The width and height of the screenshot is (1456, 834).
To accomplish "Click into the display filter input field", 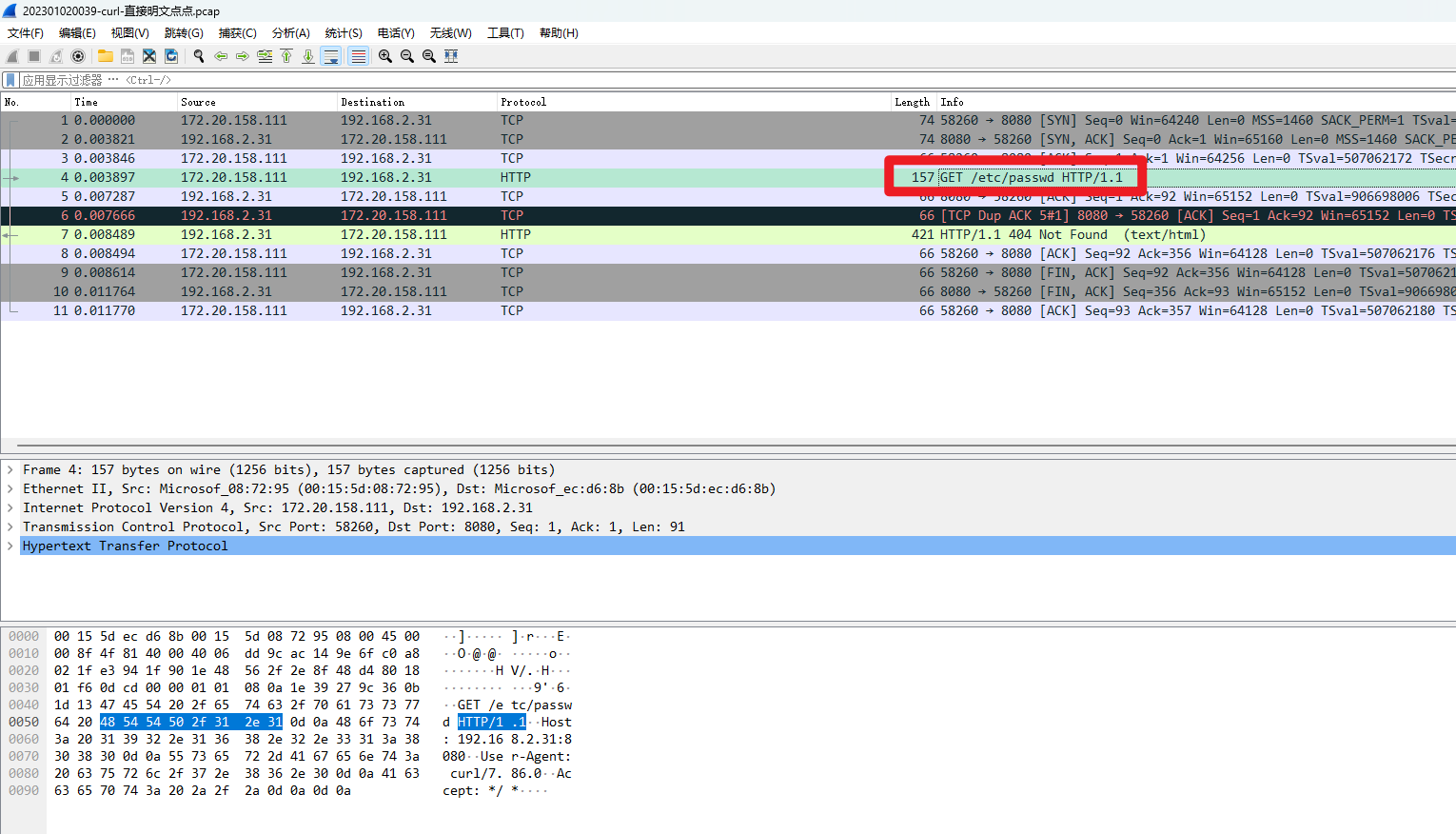I will (x=738, y=80).
